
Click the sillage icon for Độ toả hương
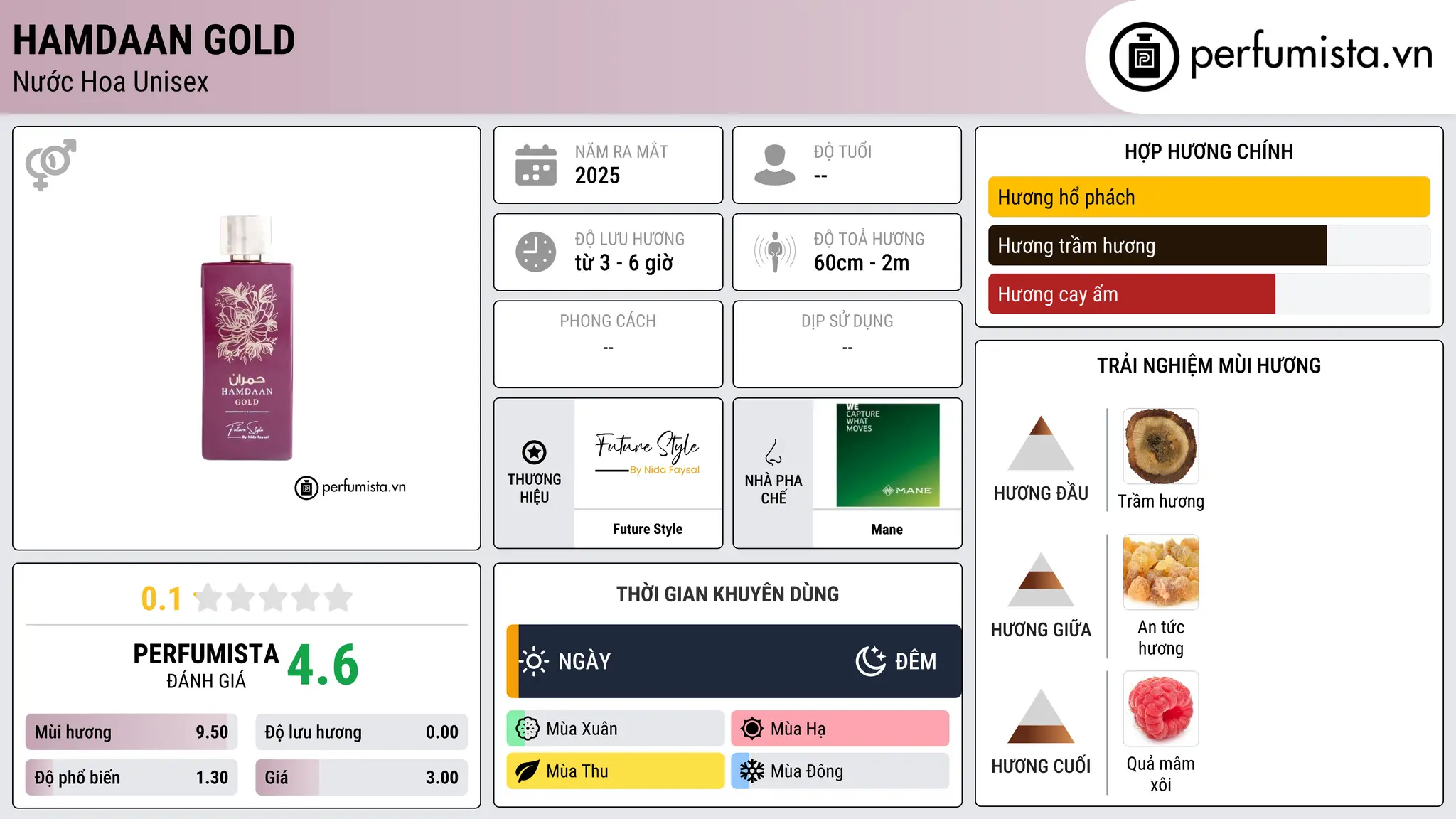coord(775,252)
